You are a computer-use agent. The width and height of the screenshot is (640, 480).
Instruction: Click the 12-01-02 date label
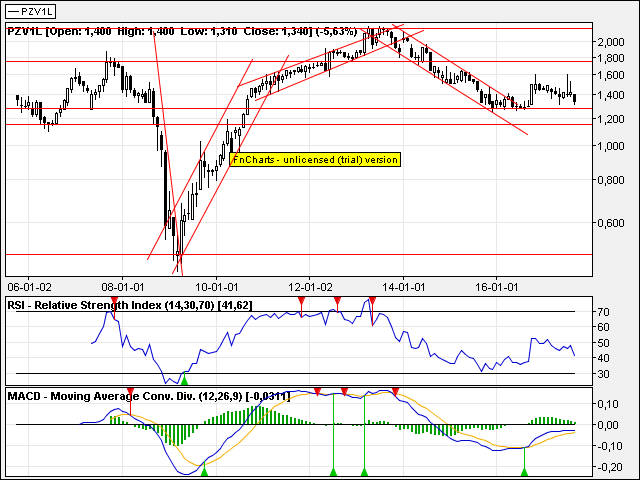point(310,287)
